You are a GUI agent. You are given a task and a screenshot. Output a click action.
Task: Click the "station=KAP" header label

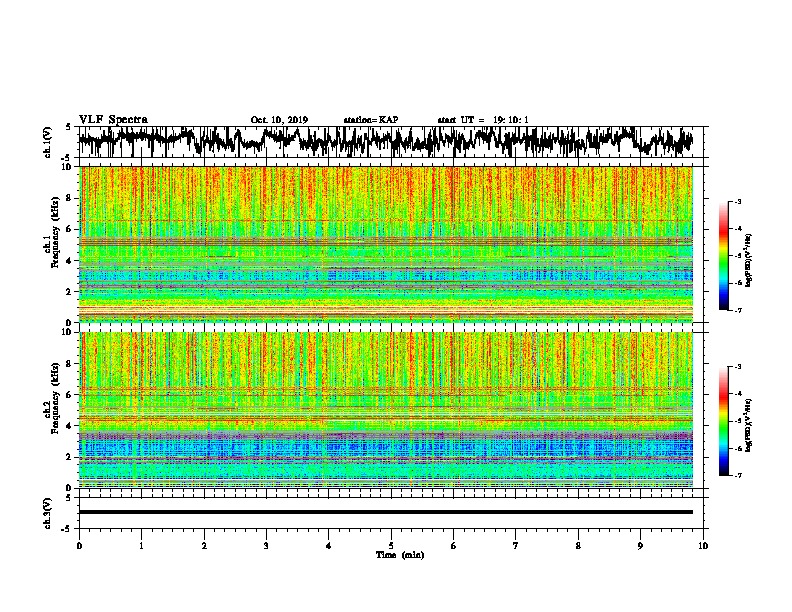(x=371, y=120)
